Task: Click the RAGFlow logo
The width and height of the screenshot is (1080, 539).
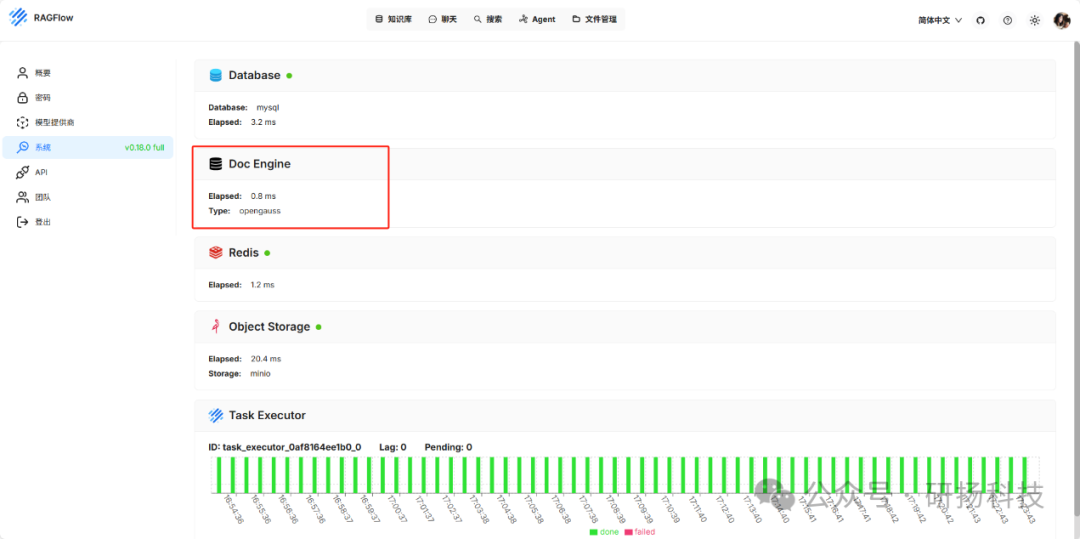Action: (41, 18)
